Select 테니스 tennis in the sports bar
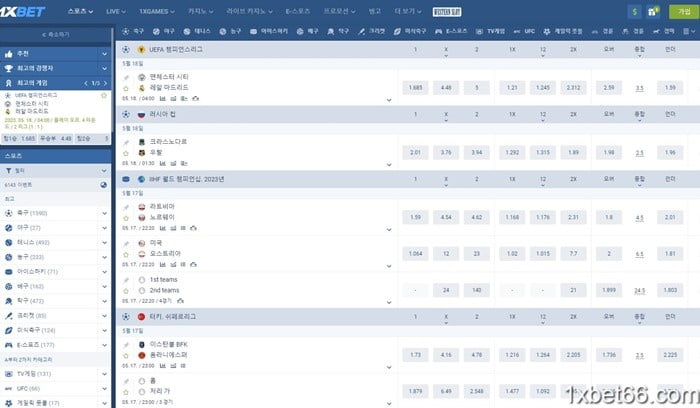 coord(197,31)
